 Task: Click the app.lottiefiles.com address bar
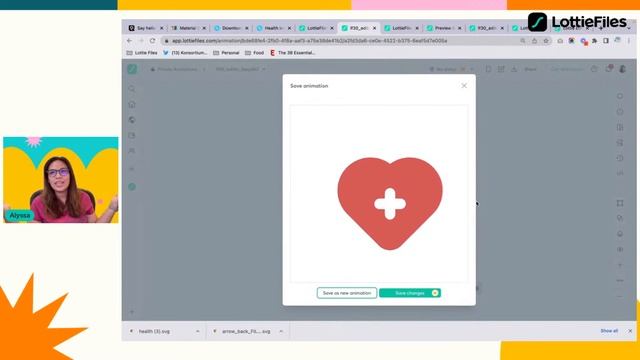click(309, 41)
